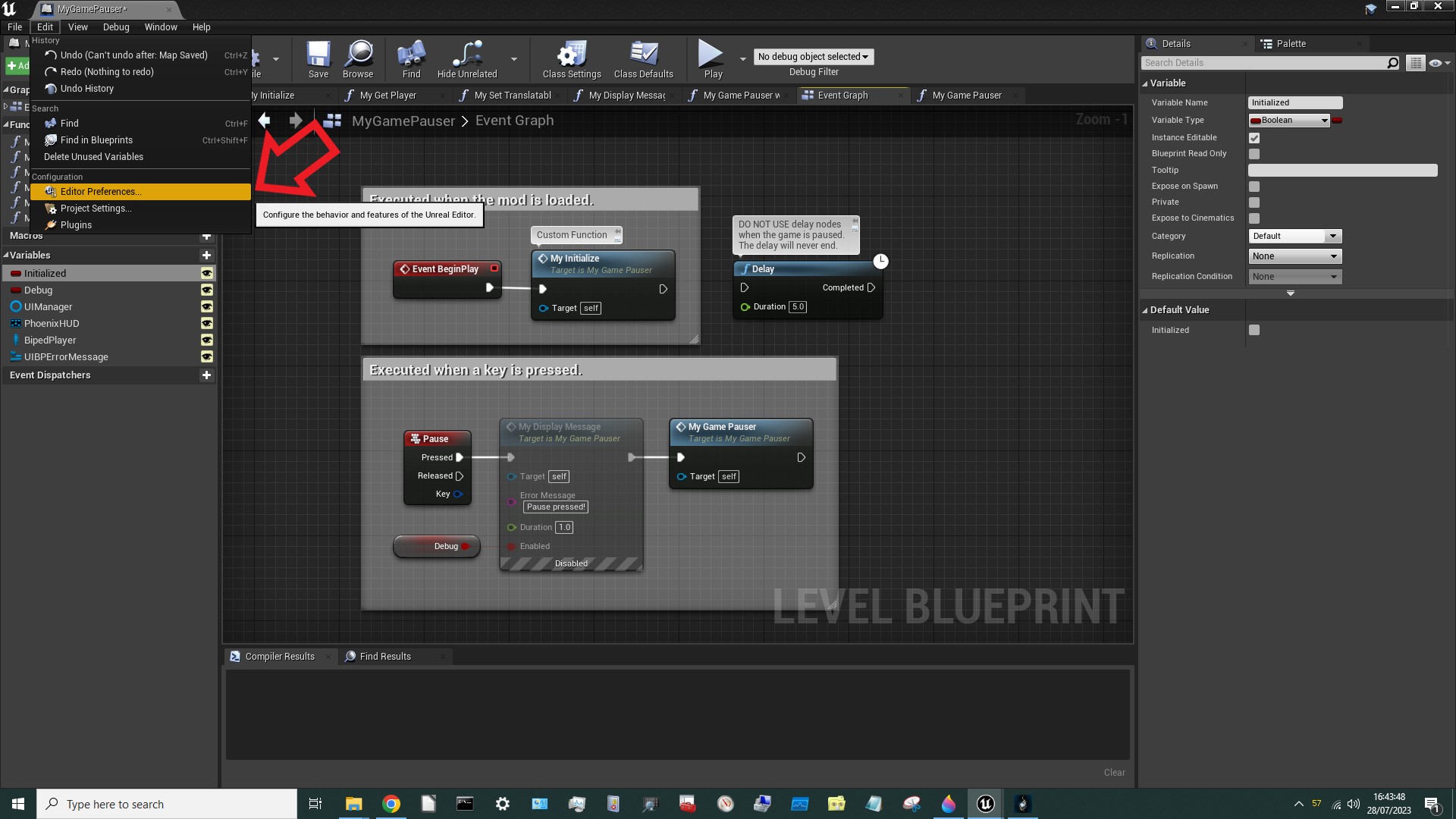This screenshot has height=819, width=1456.
Task: Open Class Defaults from toolbar
Action: [x=644, y=59]
